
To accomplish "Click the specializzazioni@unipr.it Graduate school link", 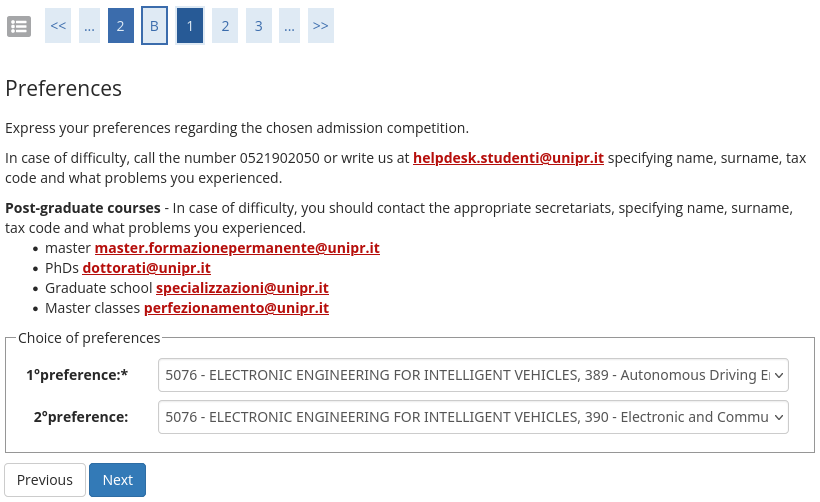I will tap(242, 288).
